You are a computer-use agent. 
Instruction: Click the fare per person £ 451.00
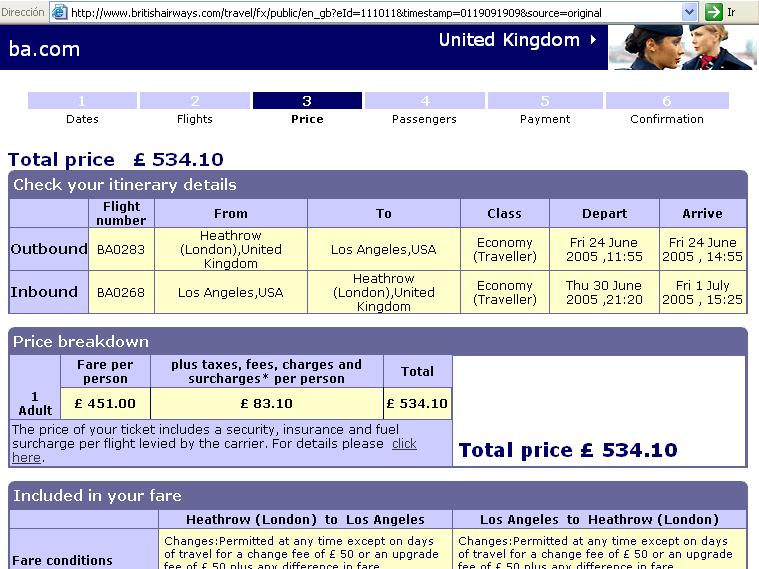105,403
